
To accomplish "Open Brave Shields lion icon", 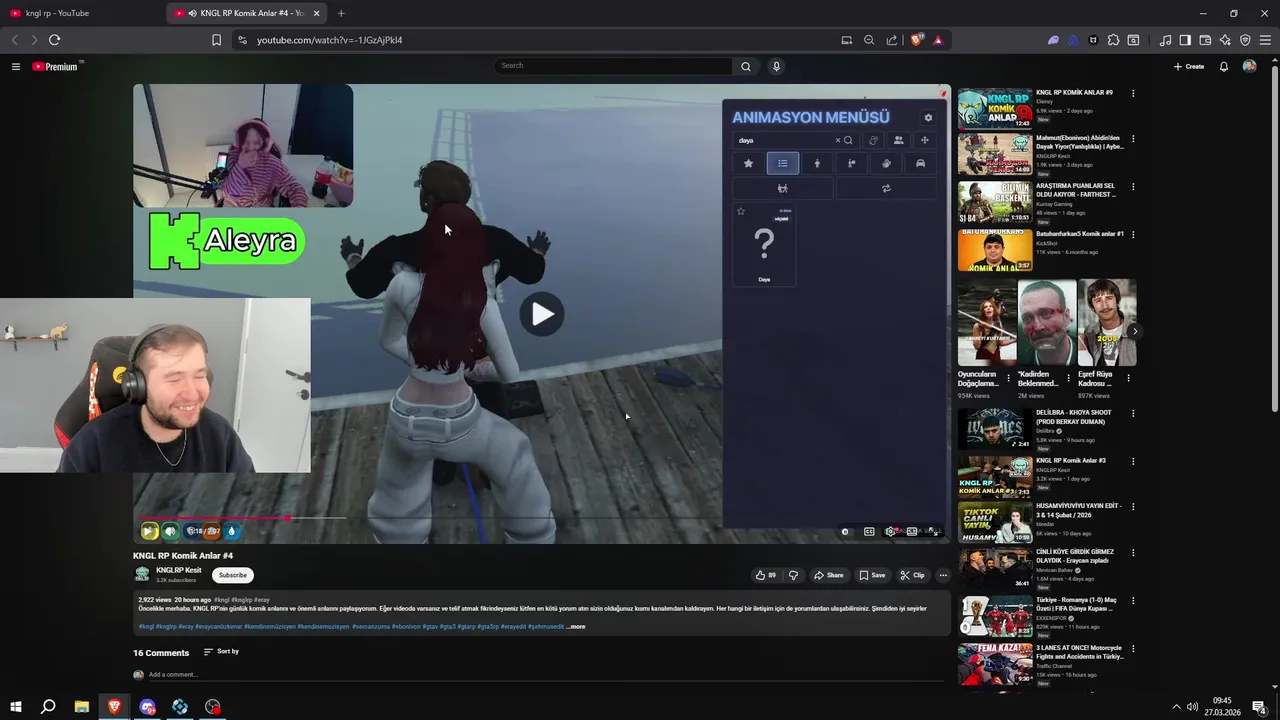I will tap(916, 40).
